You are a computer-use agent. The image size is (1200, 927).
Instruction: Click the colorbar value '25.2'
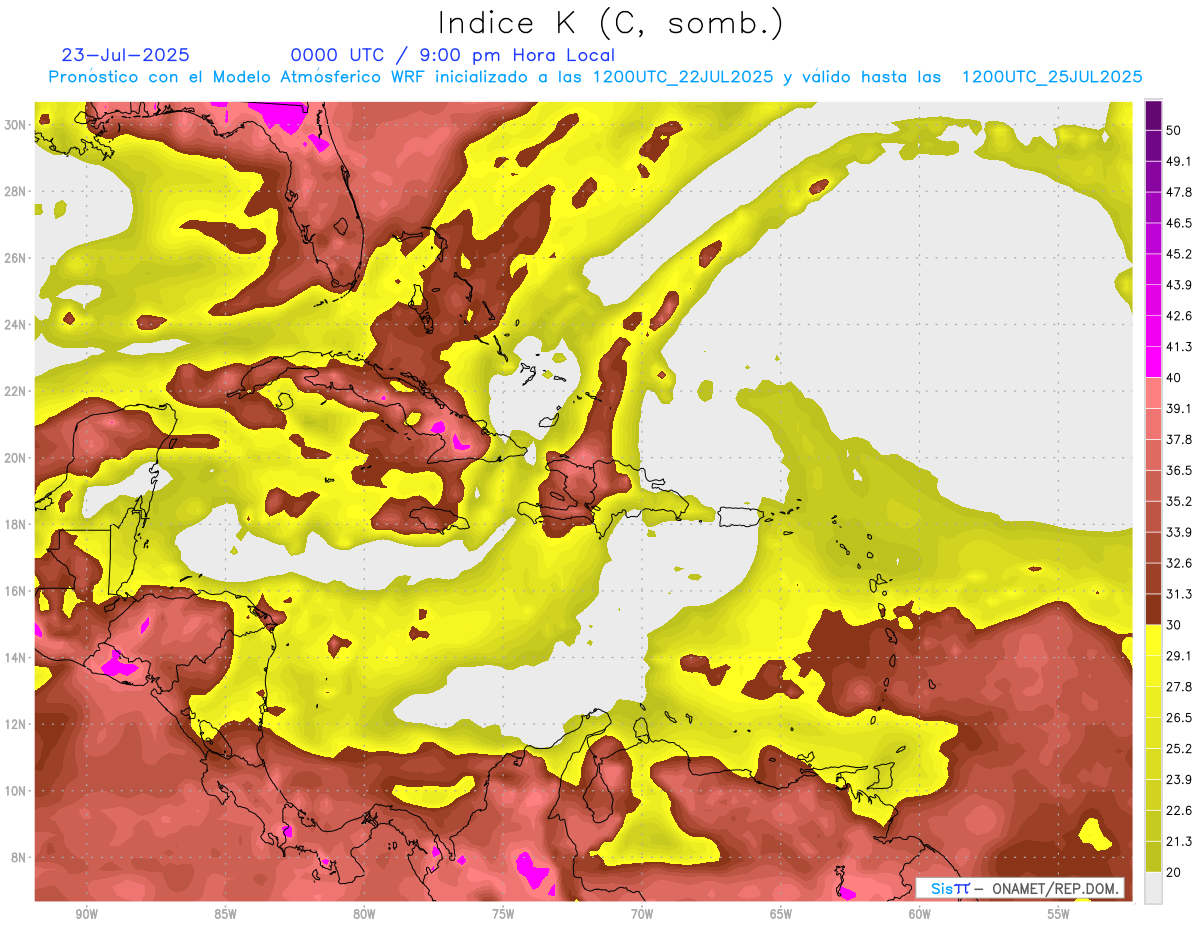[1178, 749]
